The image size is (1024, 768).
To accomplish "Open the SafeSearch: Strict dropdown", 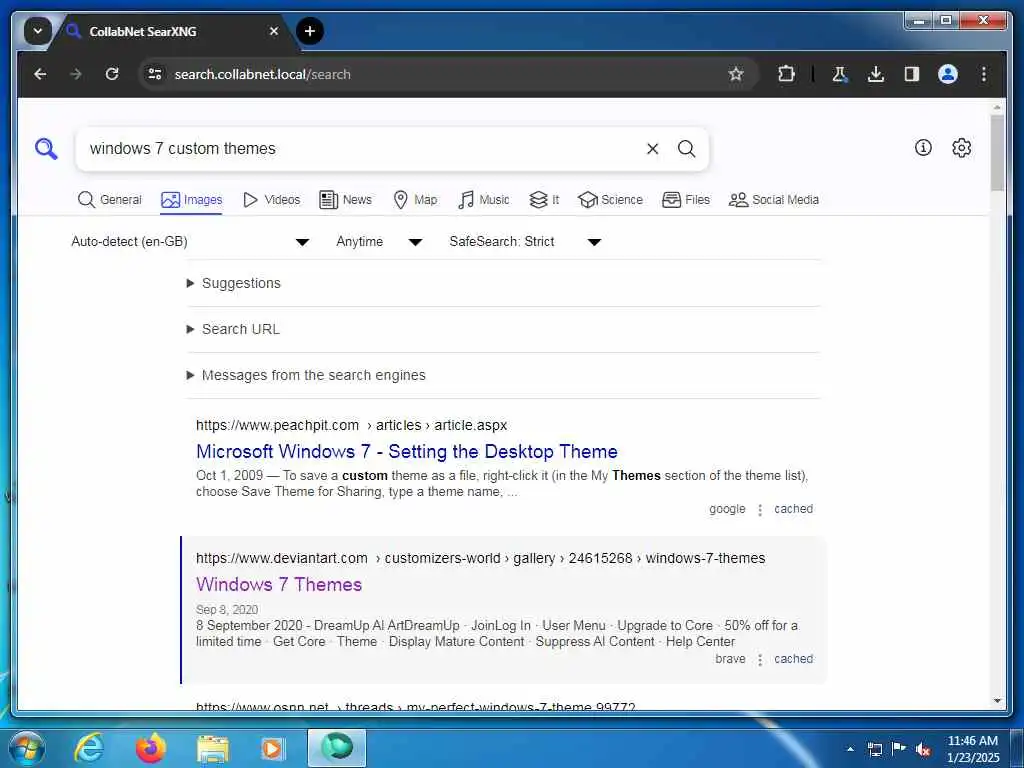I will click(524, 242).
